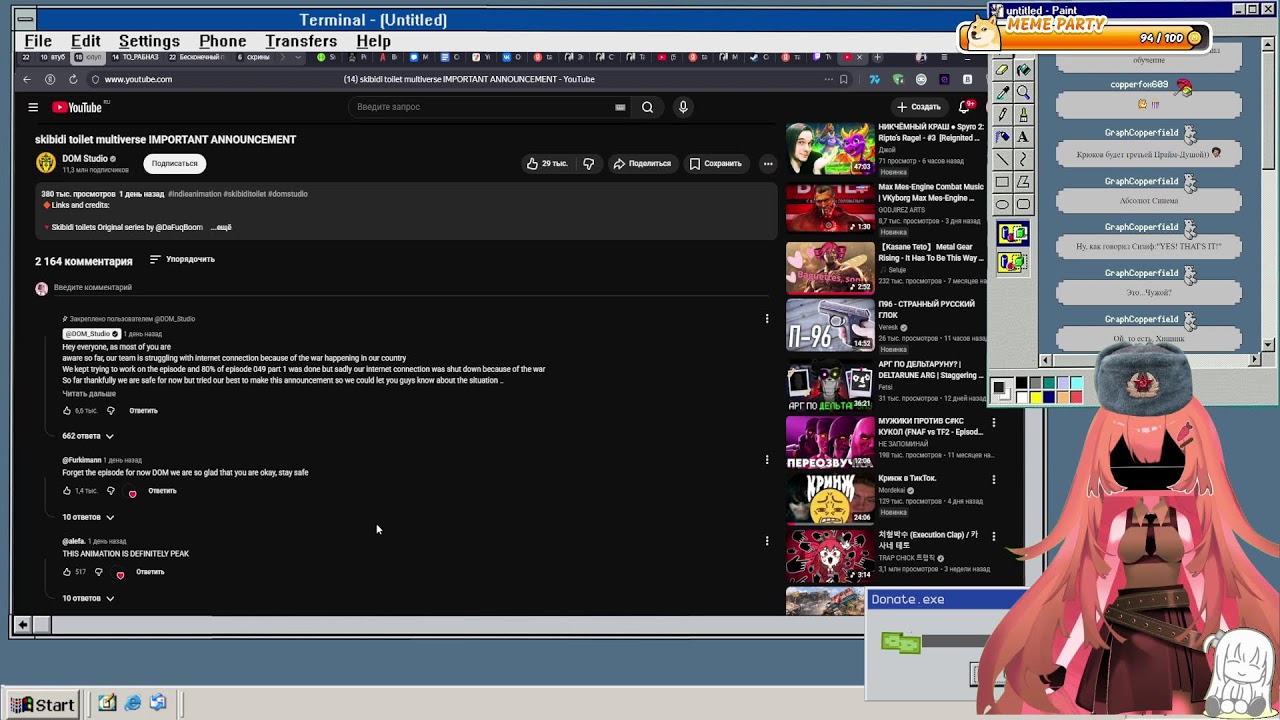Image resolution: width=1280 pixels, height=720 pixels.
Task: Subscribe with the Подписаться button
Action: [175, 163]
